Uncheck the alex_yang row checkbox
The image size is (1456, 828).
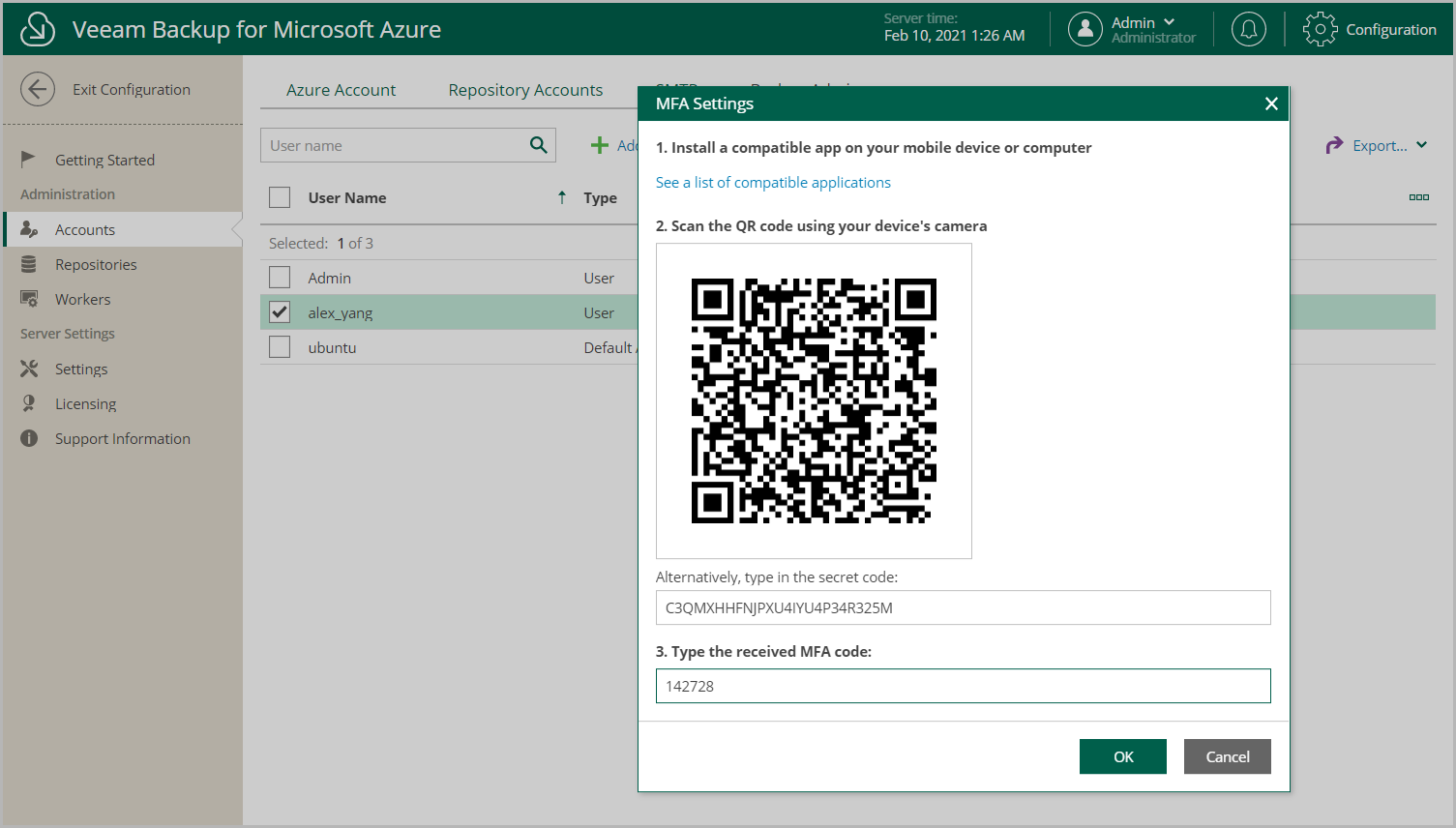(280, 312)
